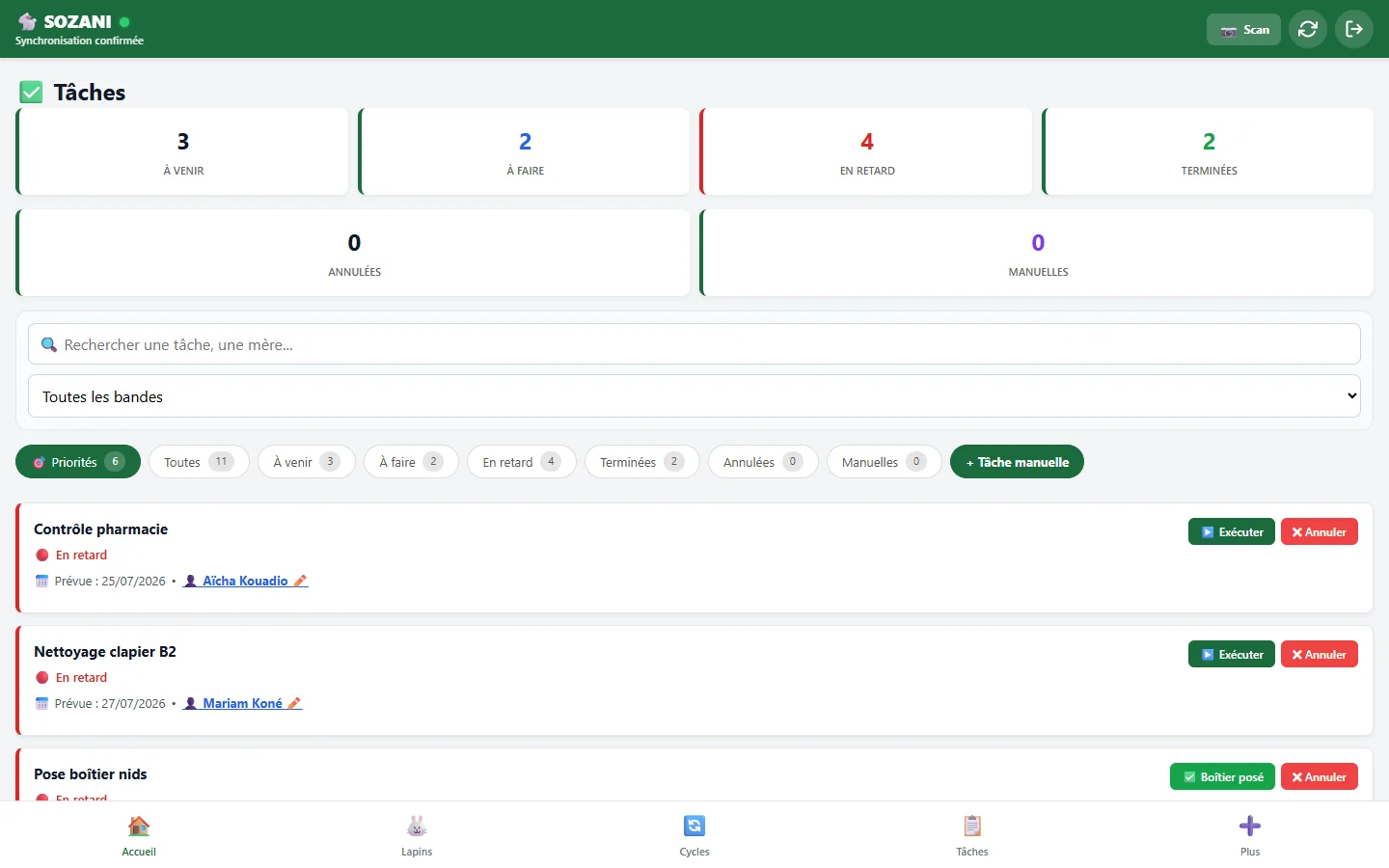This screenshot has height=868, width=1389.
Task: Focus the Rechercher une tâche search field
Action: pyautogui.click(x=694, y=344)
